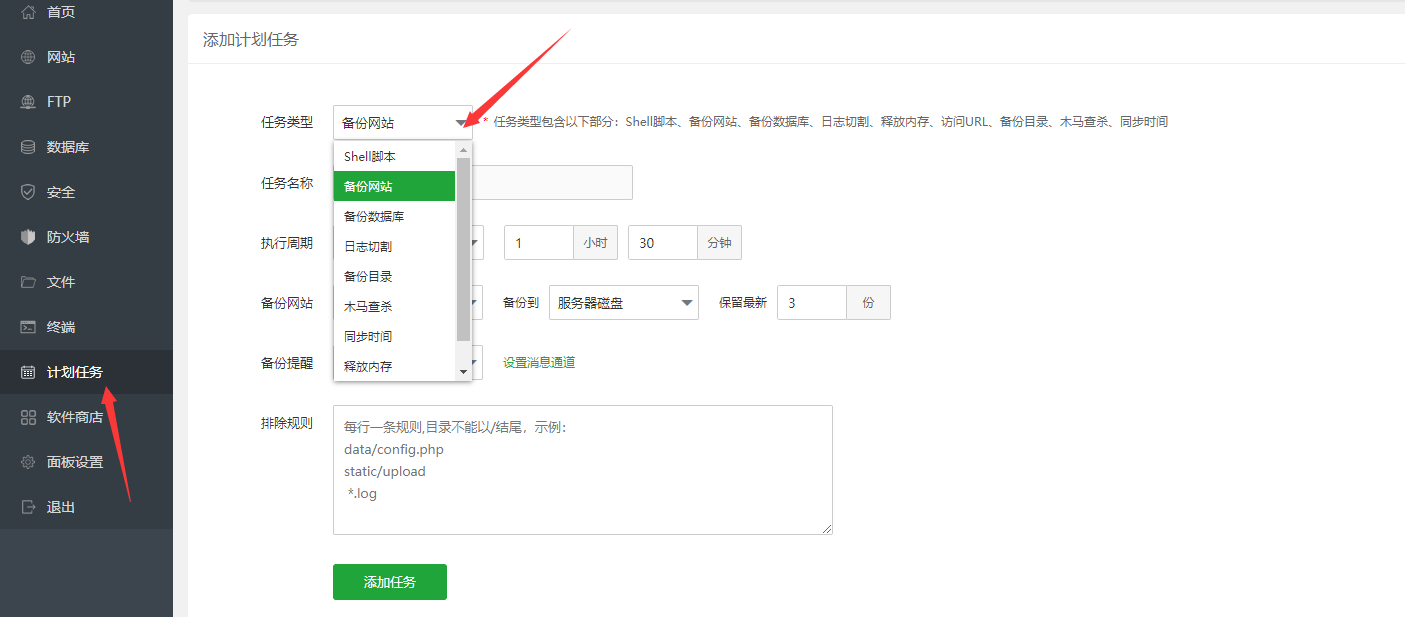Open the 安全 security panel

click(x=50, y=191)
